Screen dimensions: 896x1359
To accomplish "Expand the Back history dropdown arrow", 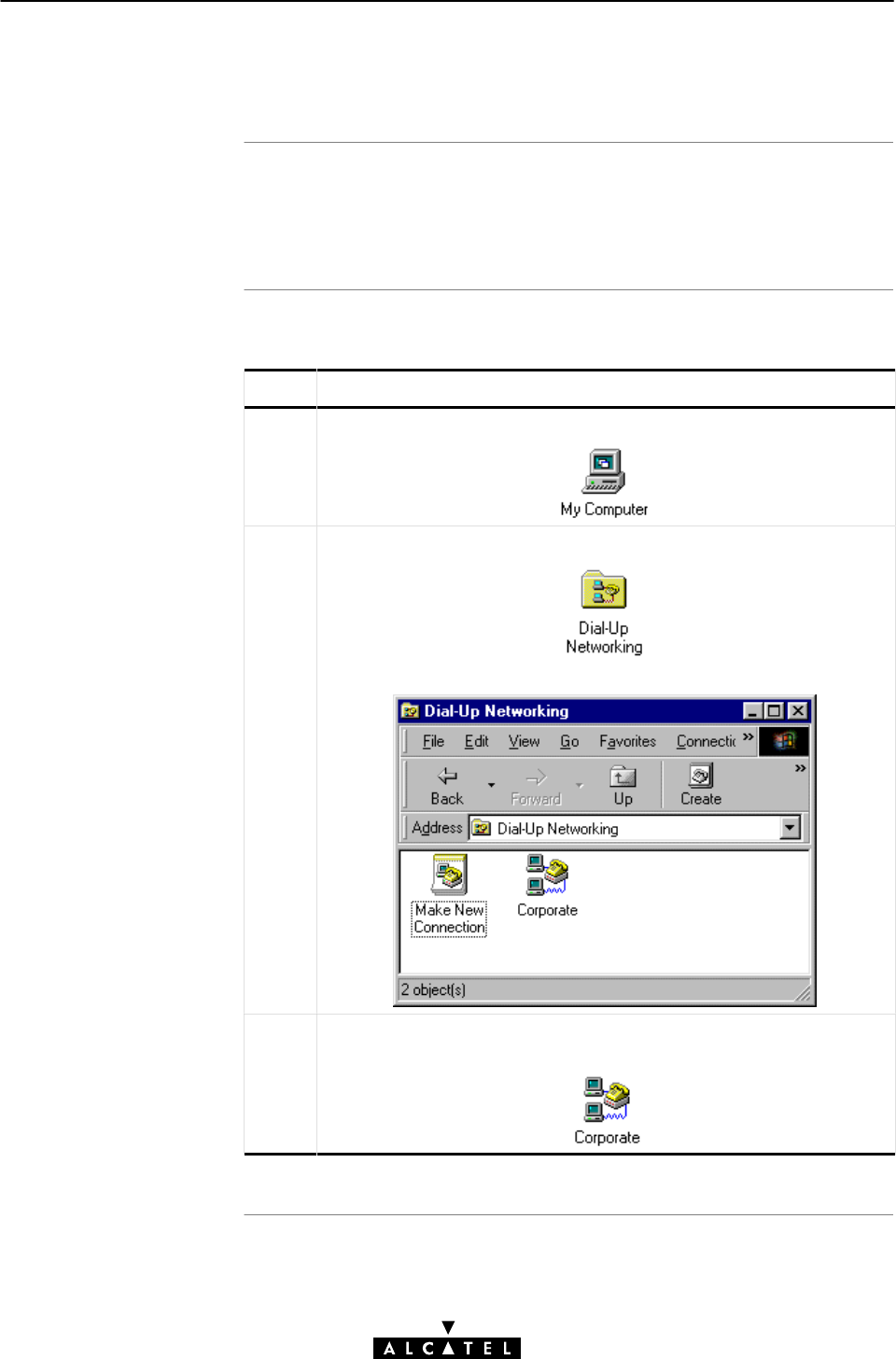I will 491,786.
